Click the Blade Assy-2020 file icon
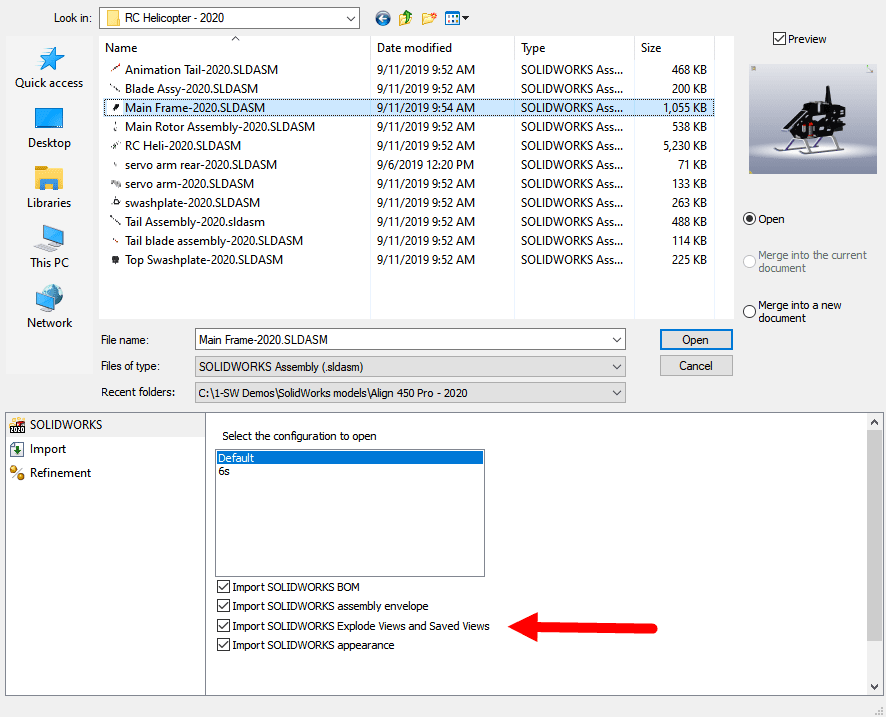This screenshot has height=717, width=886. (x=115, y=89)
